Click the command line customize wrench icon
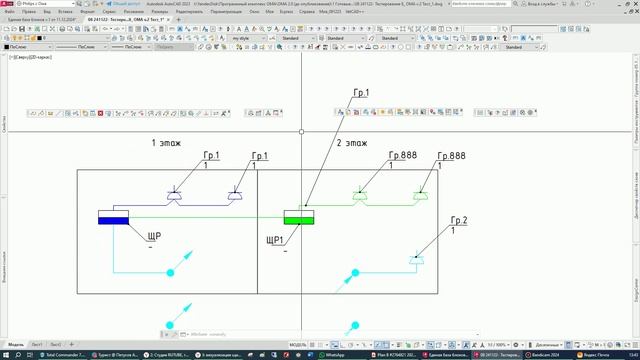The width and height of the screenshot is (640, 360). (174, 334)
